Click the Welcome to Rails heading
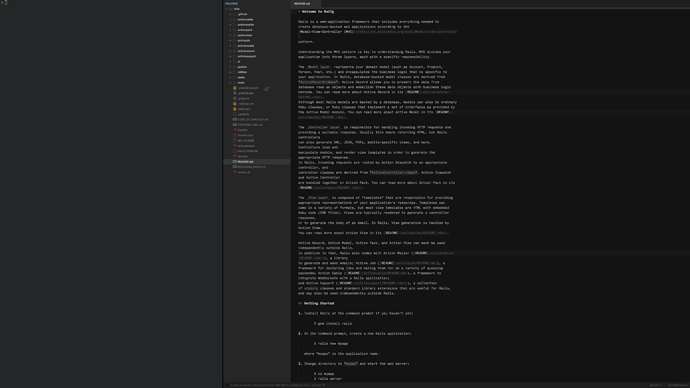690x388 pixels. point(318,11)
